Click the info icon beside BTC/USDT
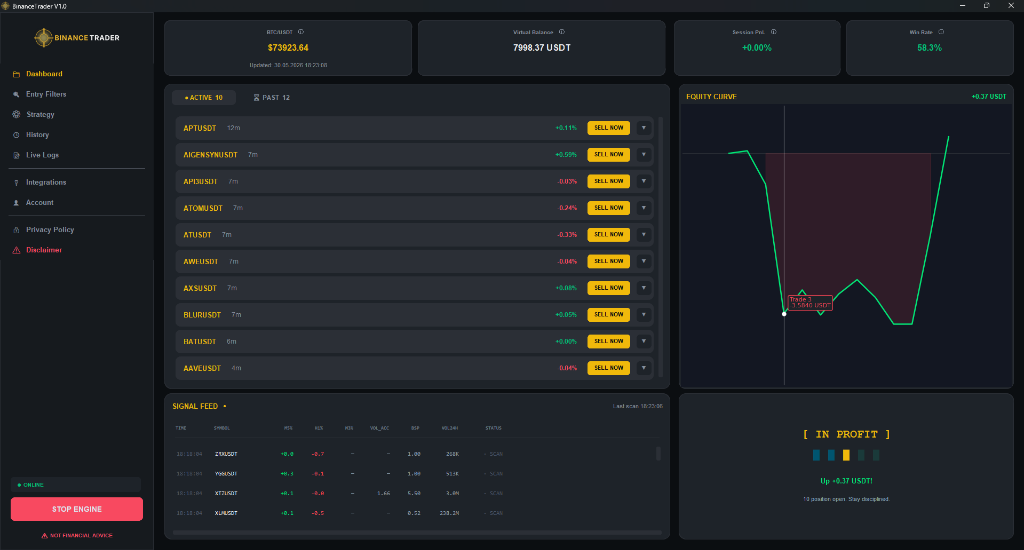The image size is (1024, 550). click(301, 31)
